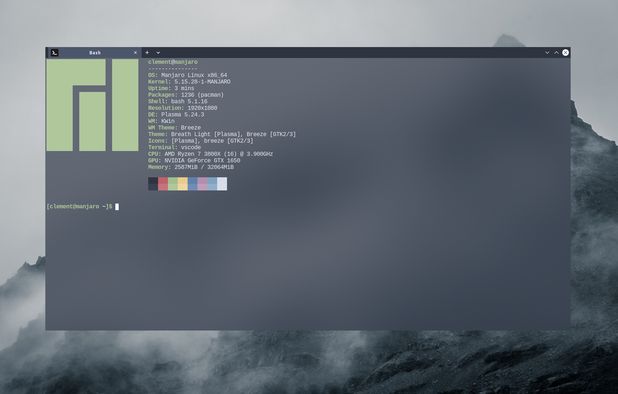
Task: Click the green color block in the palette
Action: tap(173, 184)
